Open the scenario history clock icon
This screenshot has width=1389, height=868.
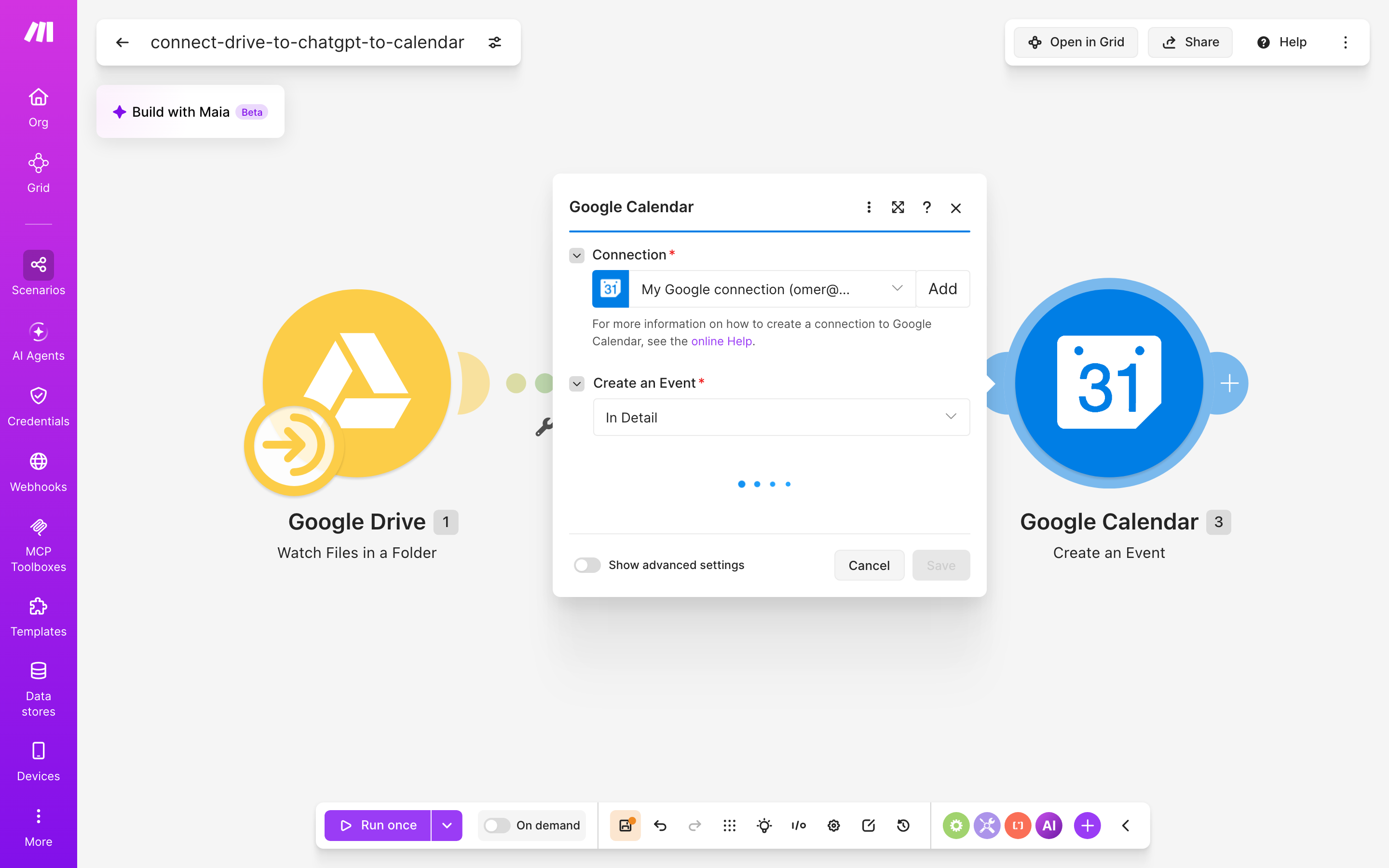(x=903, y=826)
